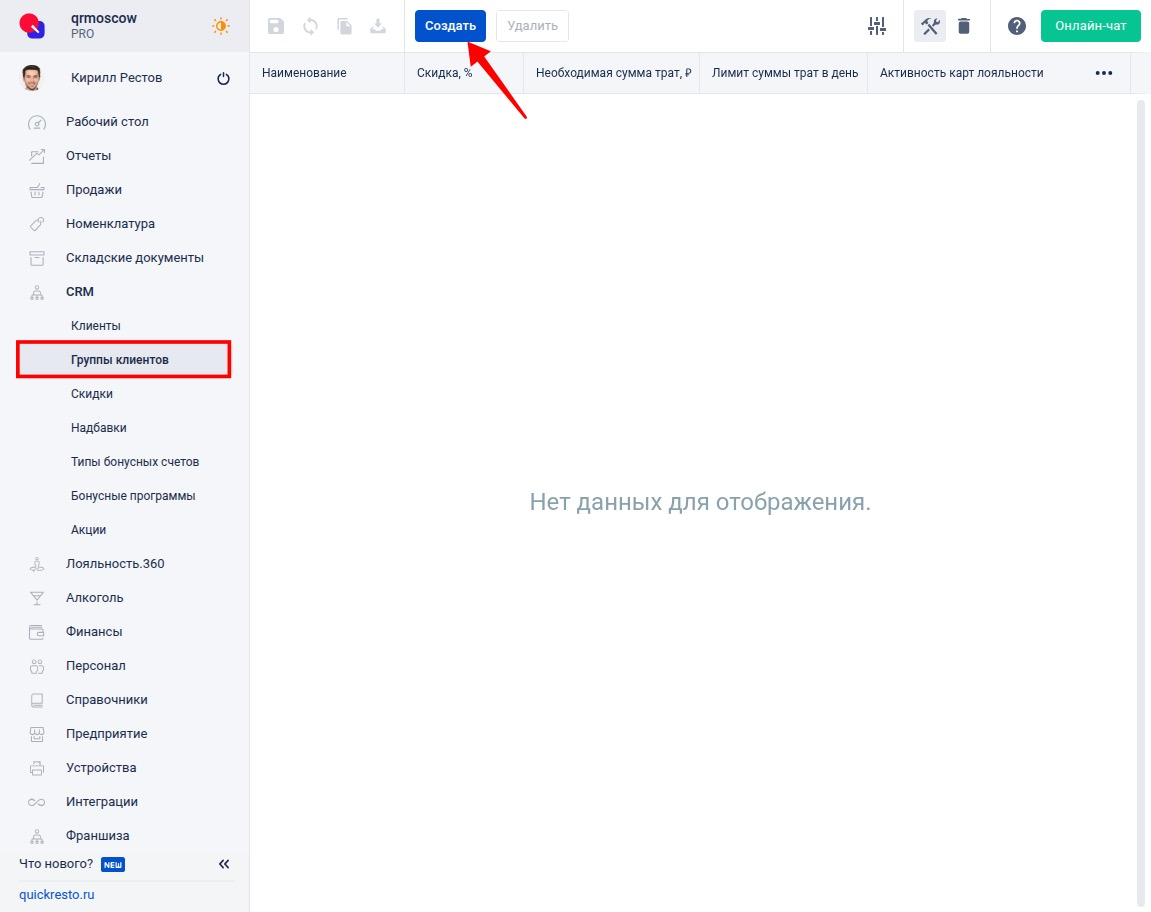The width and height of the screenshot is (1151, 912).
Task: Open Что нового? with the NEW badge
Action: point(56,863)
